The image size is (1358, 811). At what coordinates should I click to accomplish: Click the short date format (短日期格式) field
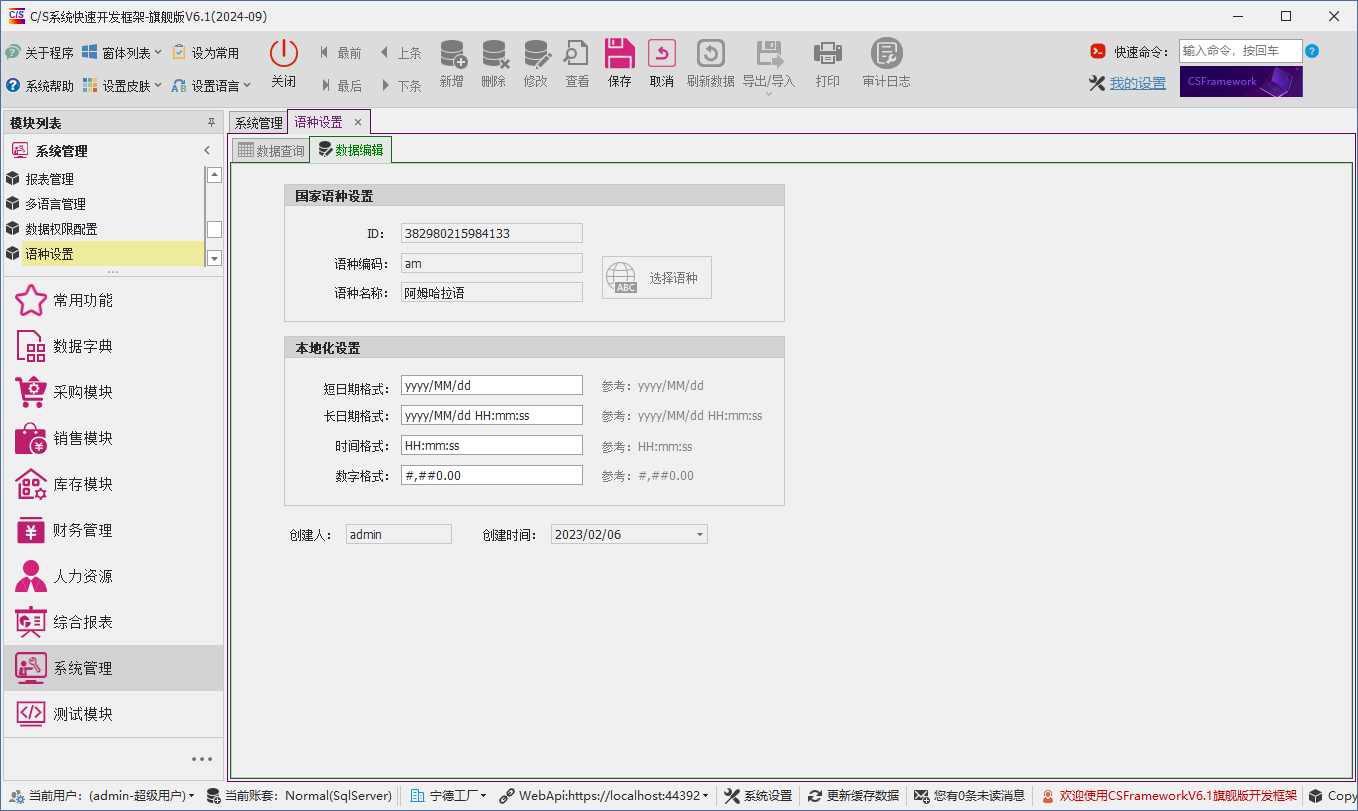pos(492,386)
